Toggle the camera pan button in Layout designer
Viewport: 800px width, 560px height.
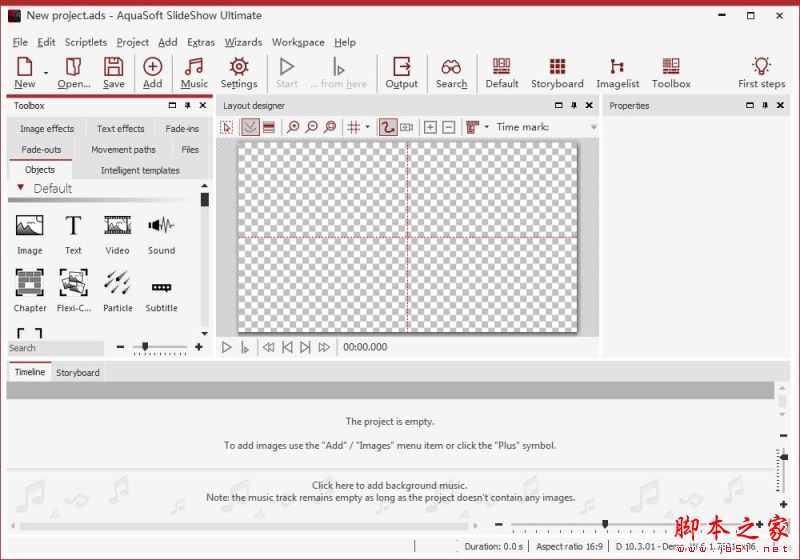[407, 127]
